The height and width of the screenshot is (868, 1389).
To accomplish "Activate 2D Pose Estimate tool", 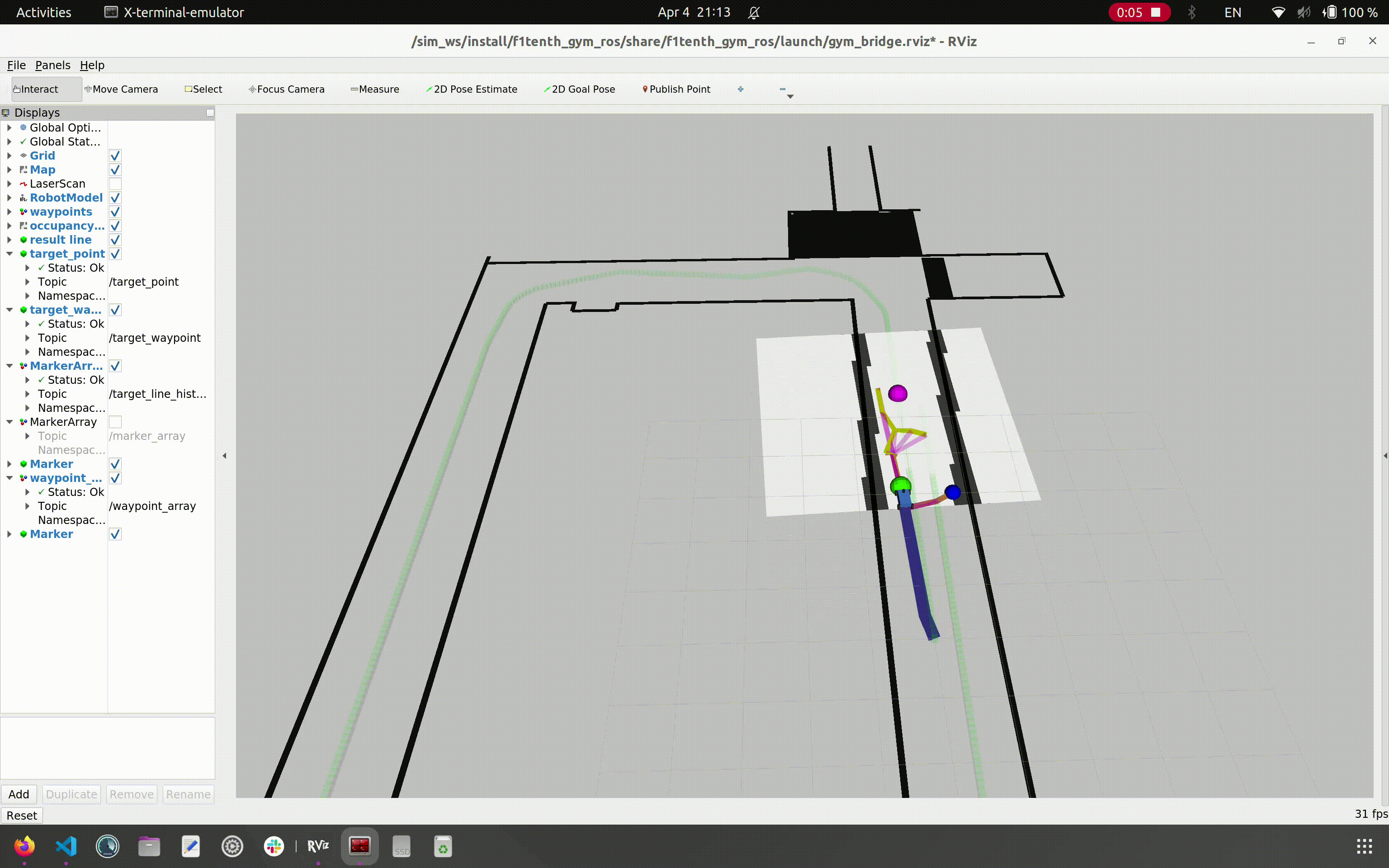I will [x=471, y=89].
